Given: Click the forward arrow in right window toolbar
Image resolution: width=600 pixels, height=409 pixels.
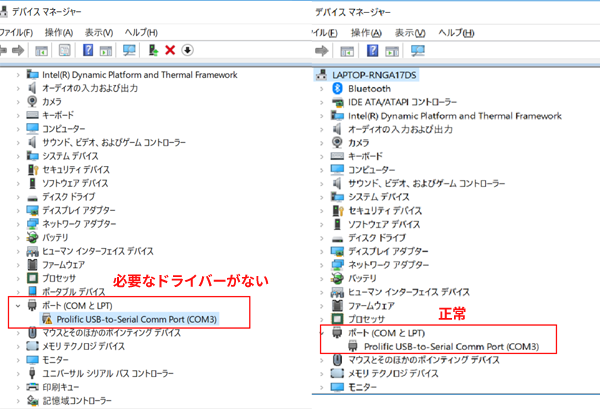Looking at the screenshot, I should [x=321, y=51].
